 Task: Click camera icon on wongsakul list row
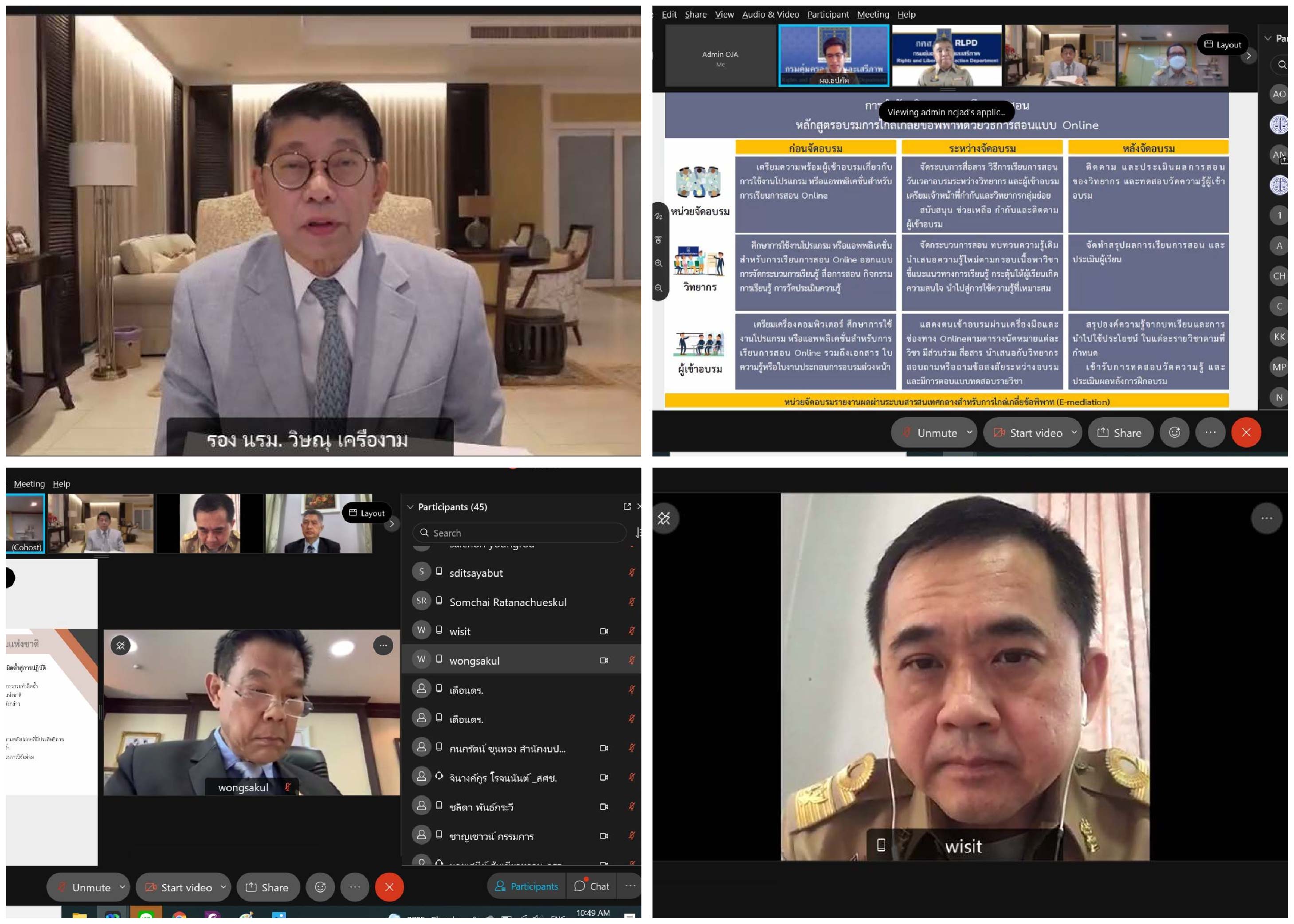(604, 661)
